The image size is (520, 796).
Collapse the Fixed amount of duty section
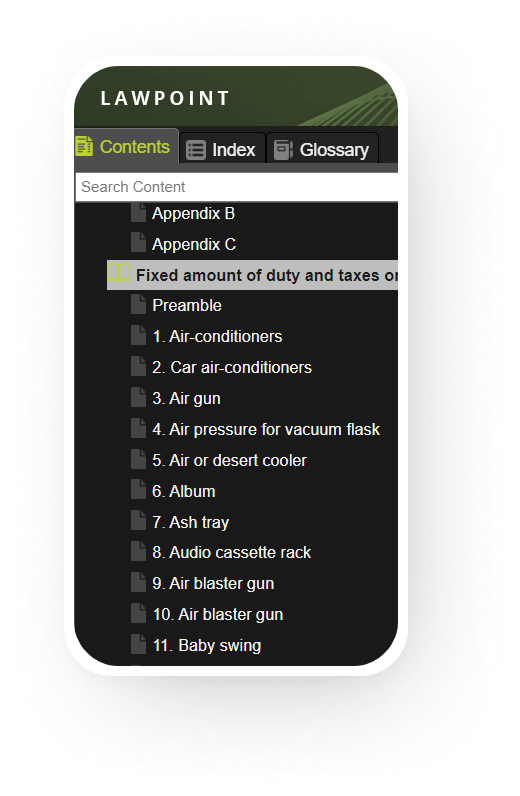(252, 275)
